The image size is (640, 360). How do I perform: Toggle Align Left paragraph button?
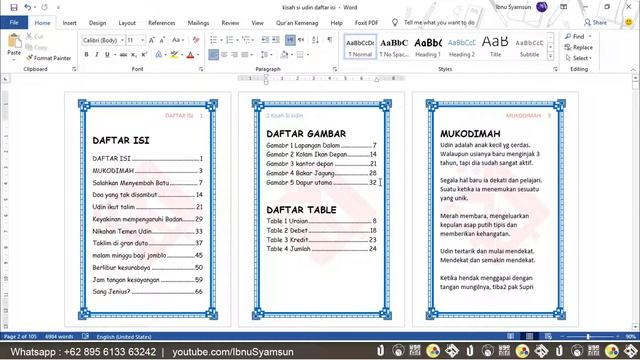pos(213,55)
